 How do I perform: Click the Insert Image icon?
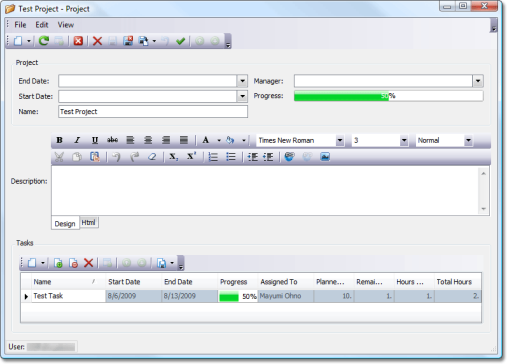325,157
